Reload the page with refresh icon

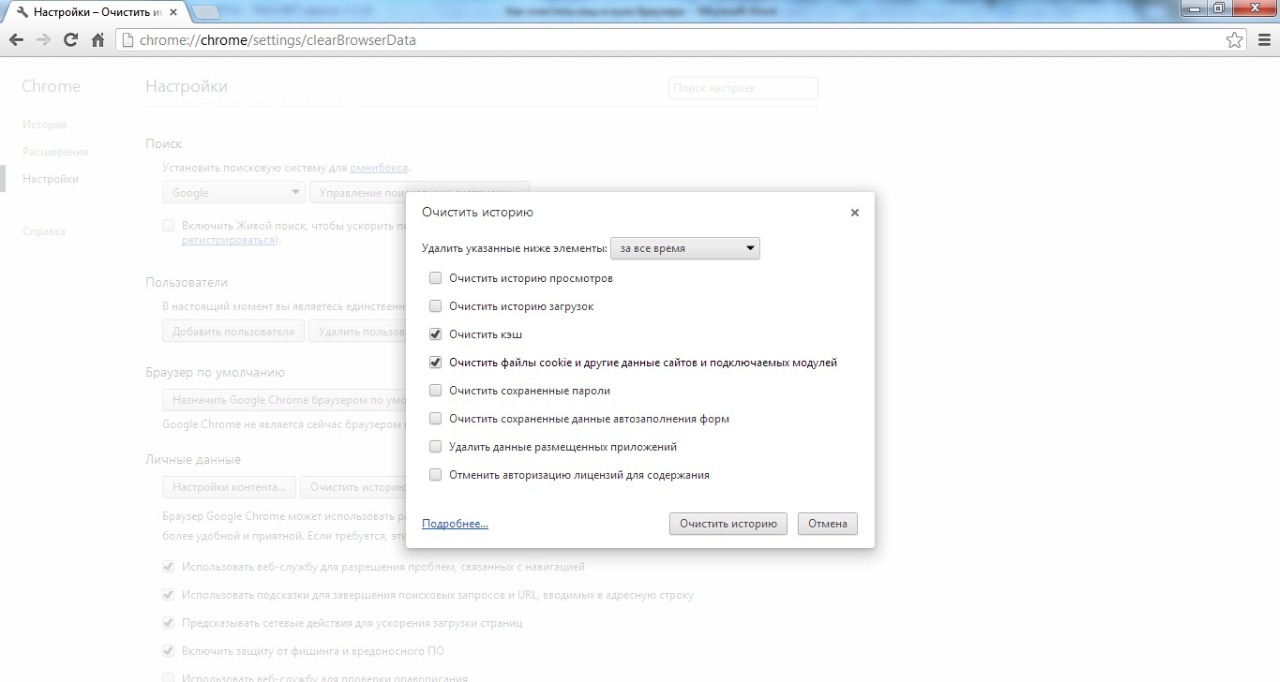point(70,40)
